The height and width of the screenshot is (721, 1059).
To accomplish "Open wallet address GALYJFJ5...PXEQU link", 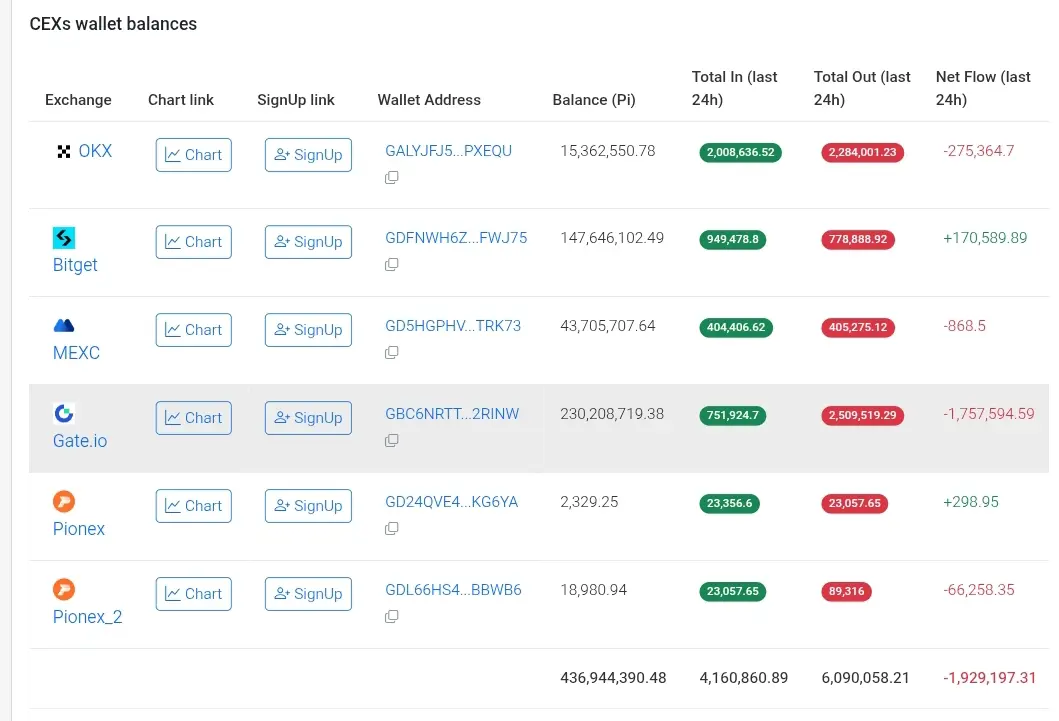I will (448, 151).
